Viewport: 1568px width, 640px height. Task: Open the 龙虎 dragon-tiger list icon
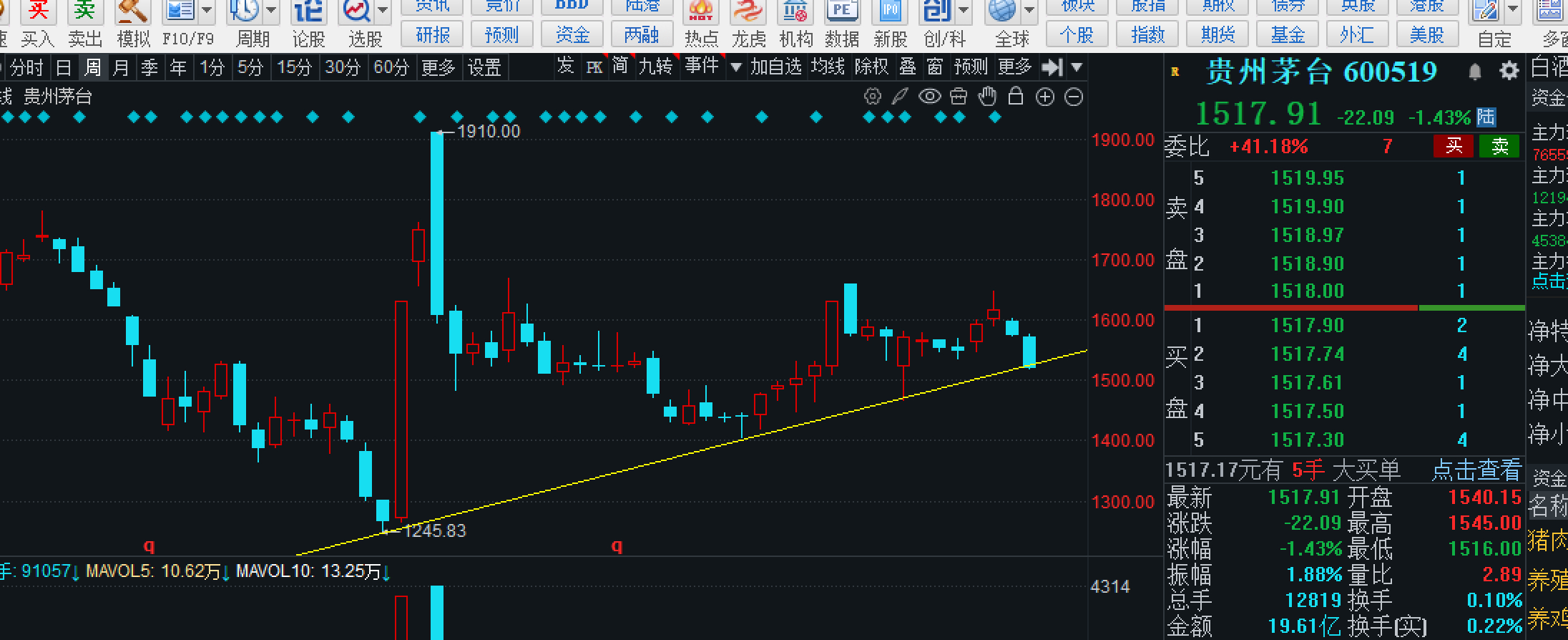coord(748,11)
